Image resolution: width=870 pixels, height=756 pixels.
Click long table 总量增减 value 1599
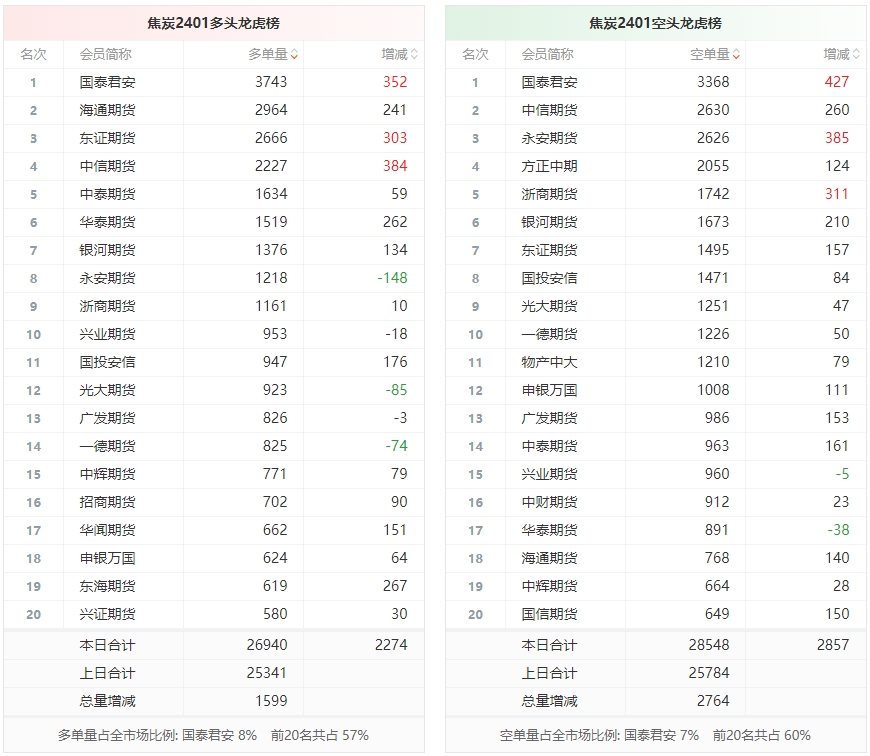(271, 701)
